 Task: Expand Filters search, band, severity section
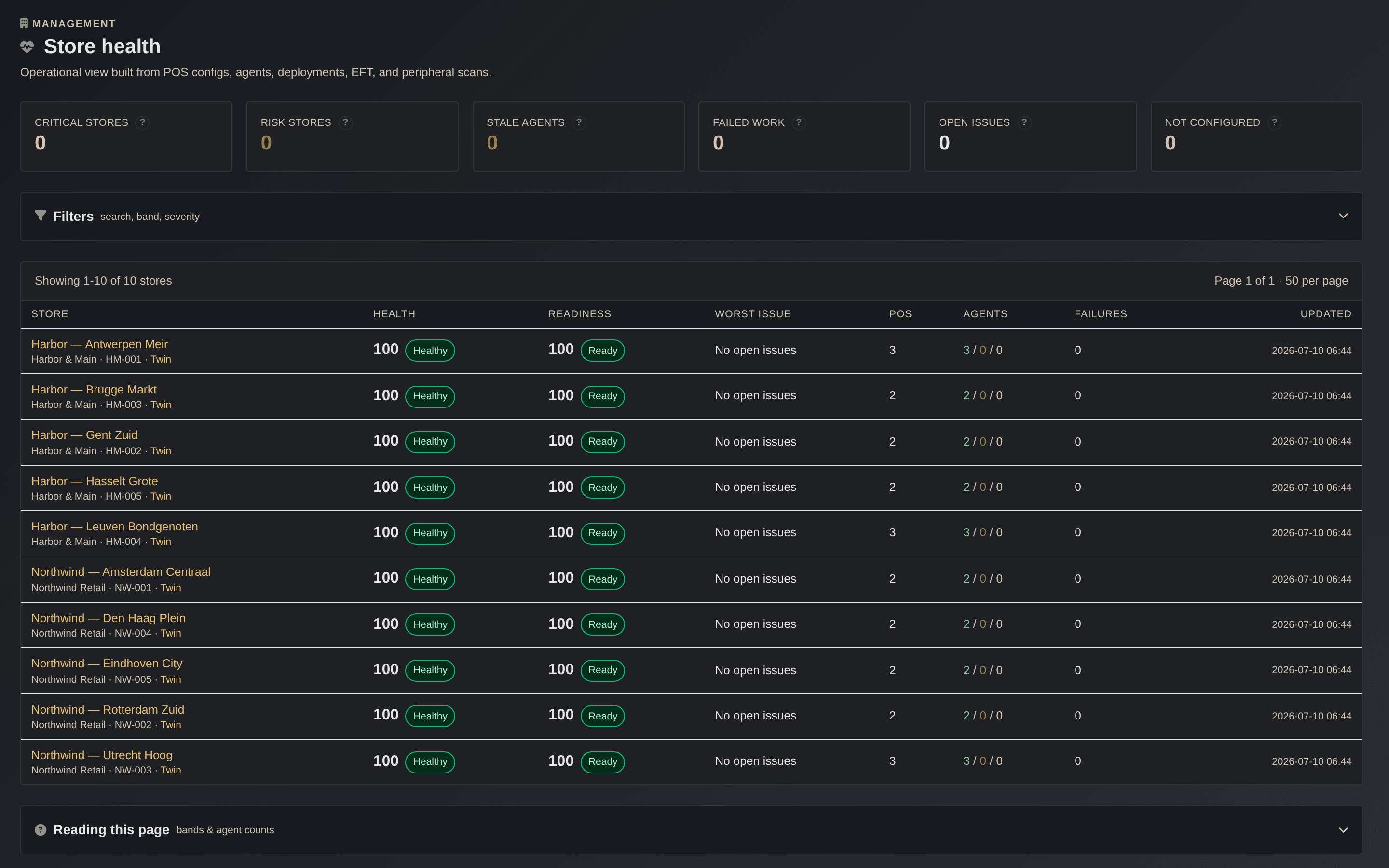point(691,217)
